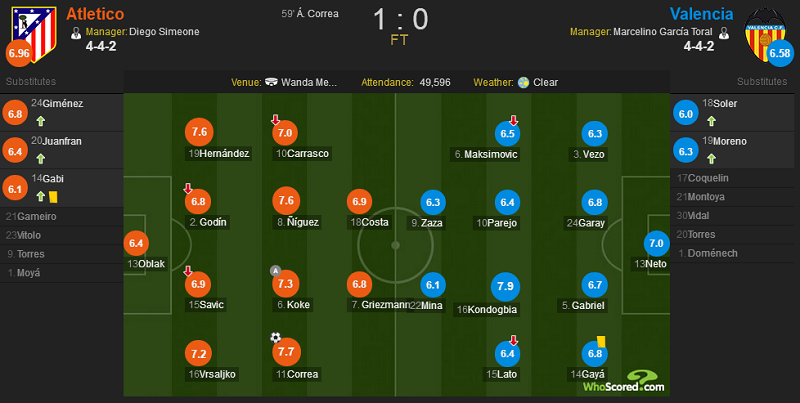Click the Atletico Madrid club crest
This screenshot has height=403, width=800.
tap(34, 34)
